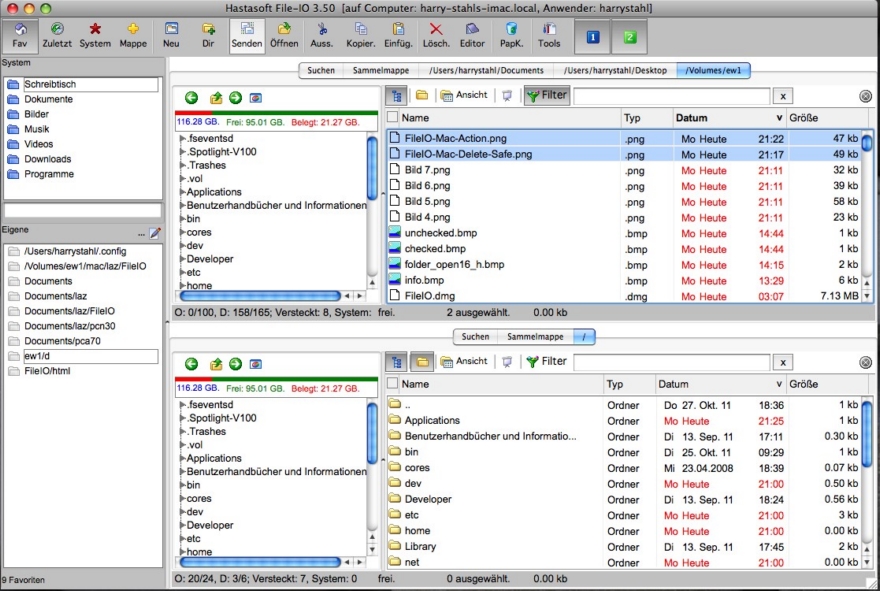Open the PapK. trash icon
The height and width of the screenshot is (591, 880).
point(511,35)
